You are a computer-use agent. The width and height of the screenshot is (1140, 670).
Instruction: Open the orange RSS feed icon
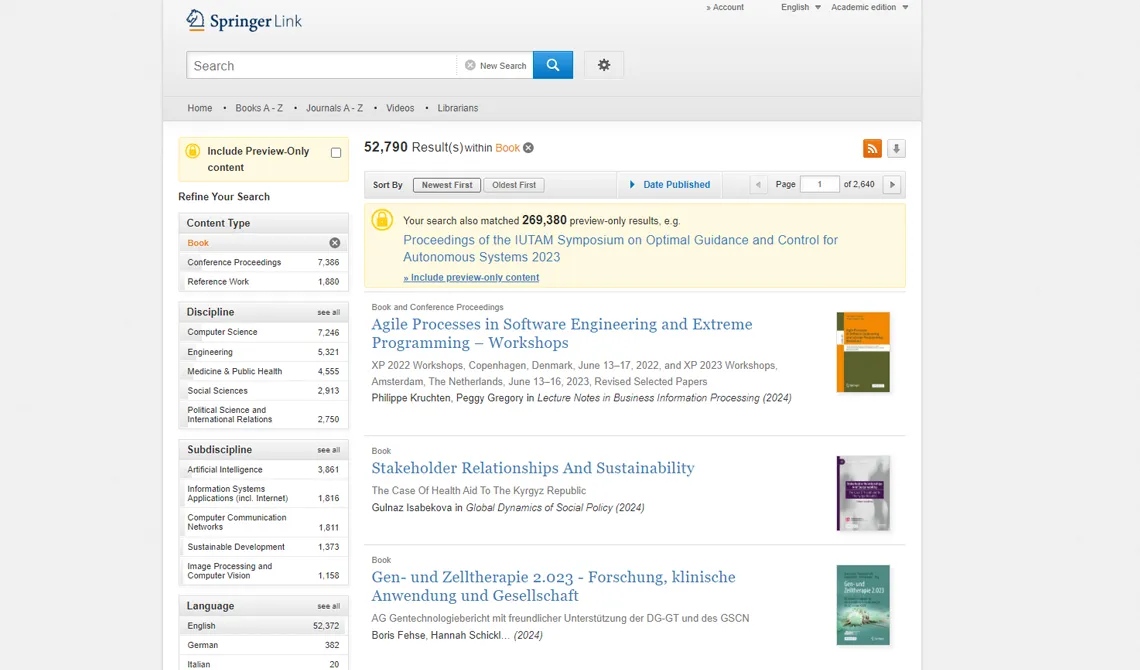tap(872, 148)
